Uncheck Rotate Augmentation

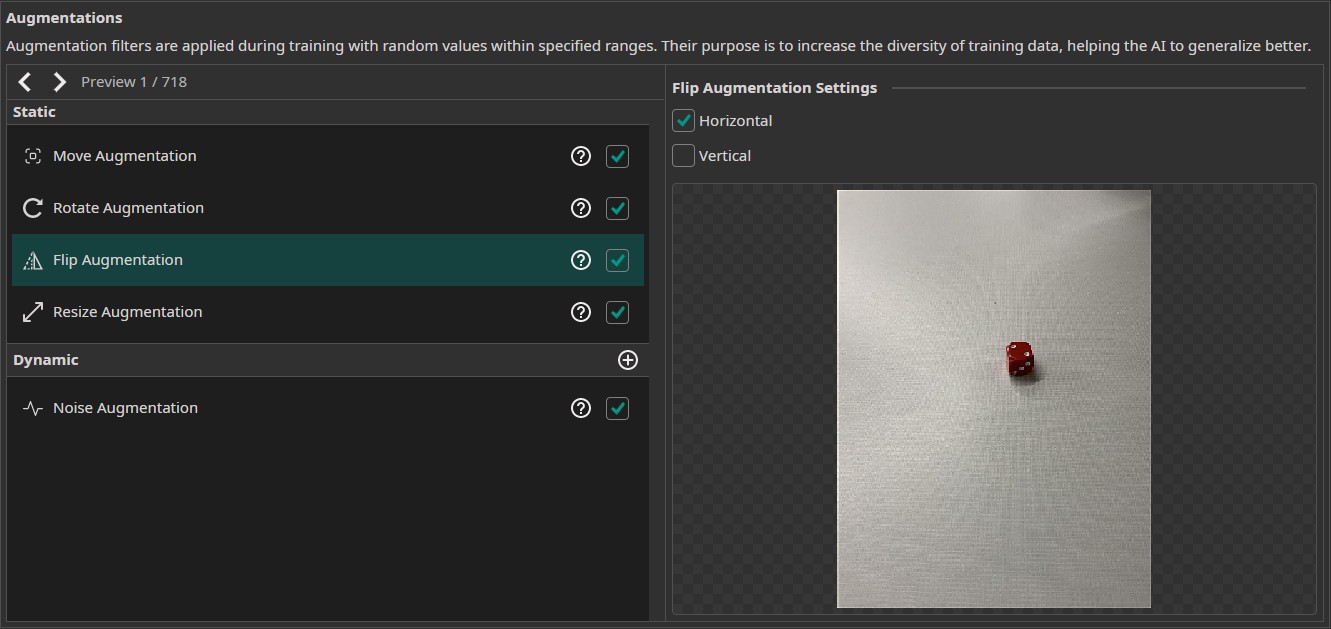618,208
